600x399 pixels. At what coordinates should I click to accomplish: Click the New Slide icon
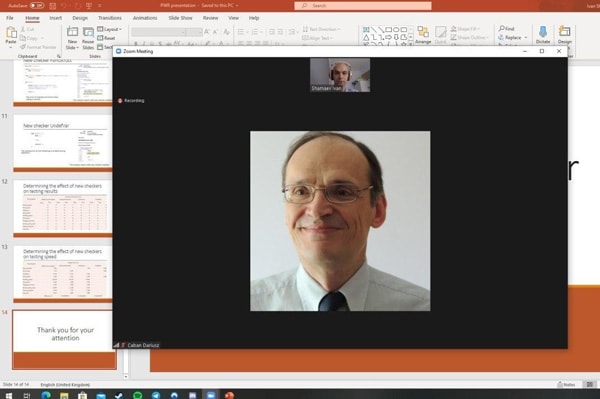tap(72, 33)
